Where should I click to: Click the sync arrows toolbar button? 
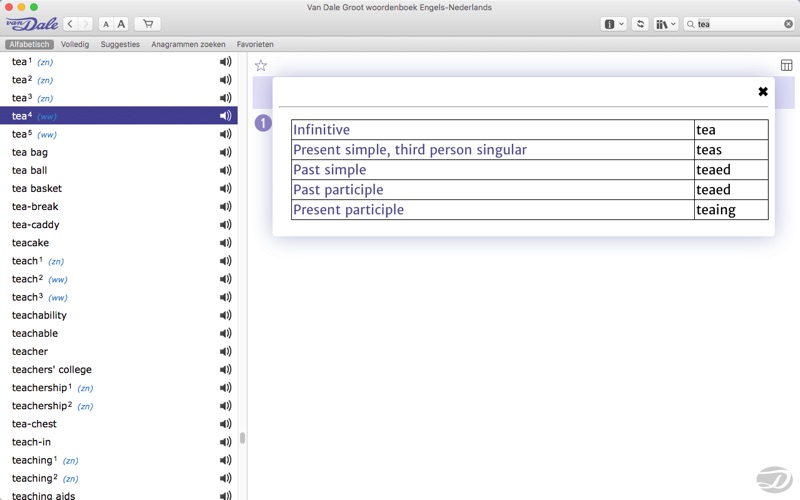(x=640, y=24)
